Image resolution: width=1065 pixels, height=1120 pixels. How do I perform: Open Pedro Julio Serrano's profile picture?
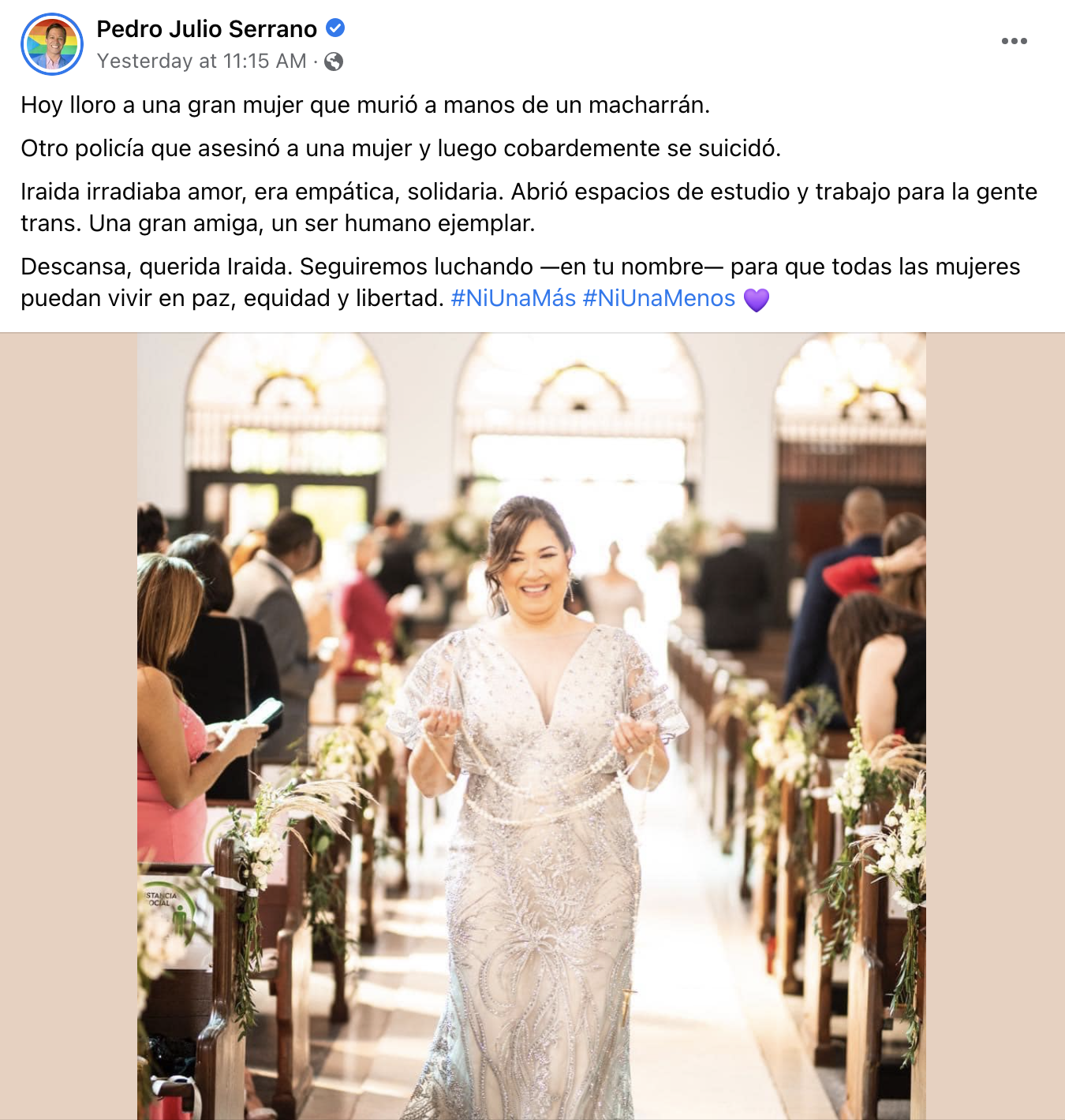coord(52,44)
